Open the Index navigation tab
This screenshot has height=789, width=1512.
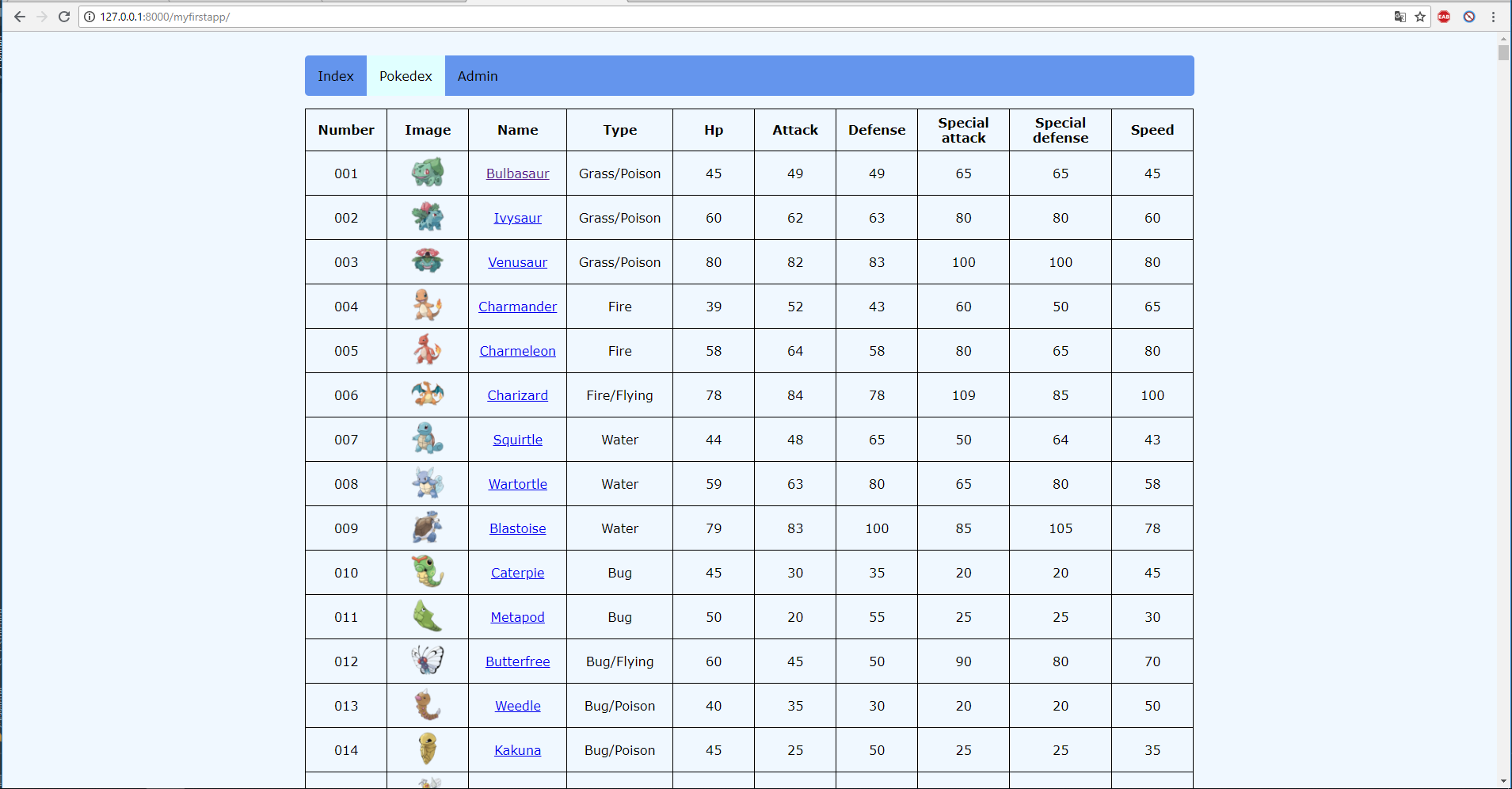(336, 76)
